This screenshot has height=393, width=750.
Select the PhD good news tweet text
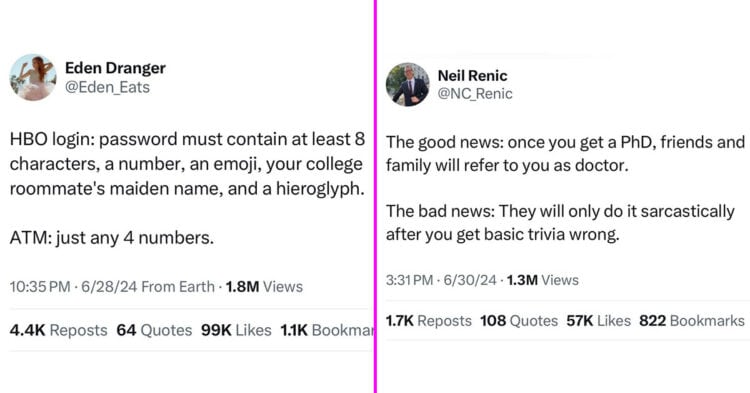[565, 188]
